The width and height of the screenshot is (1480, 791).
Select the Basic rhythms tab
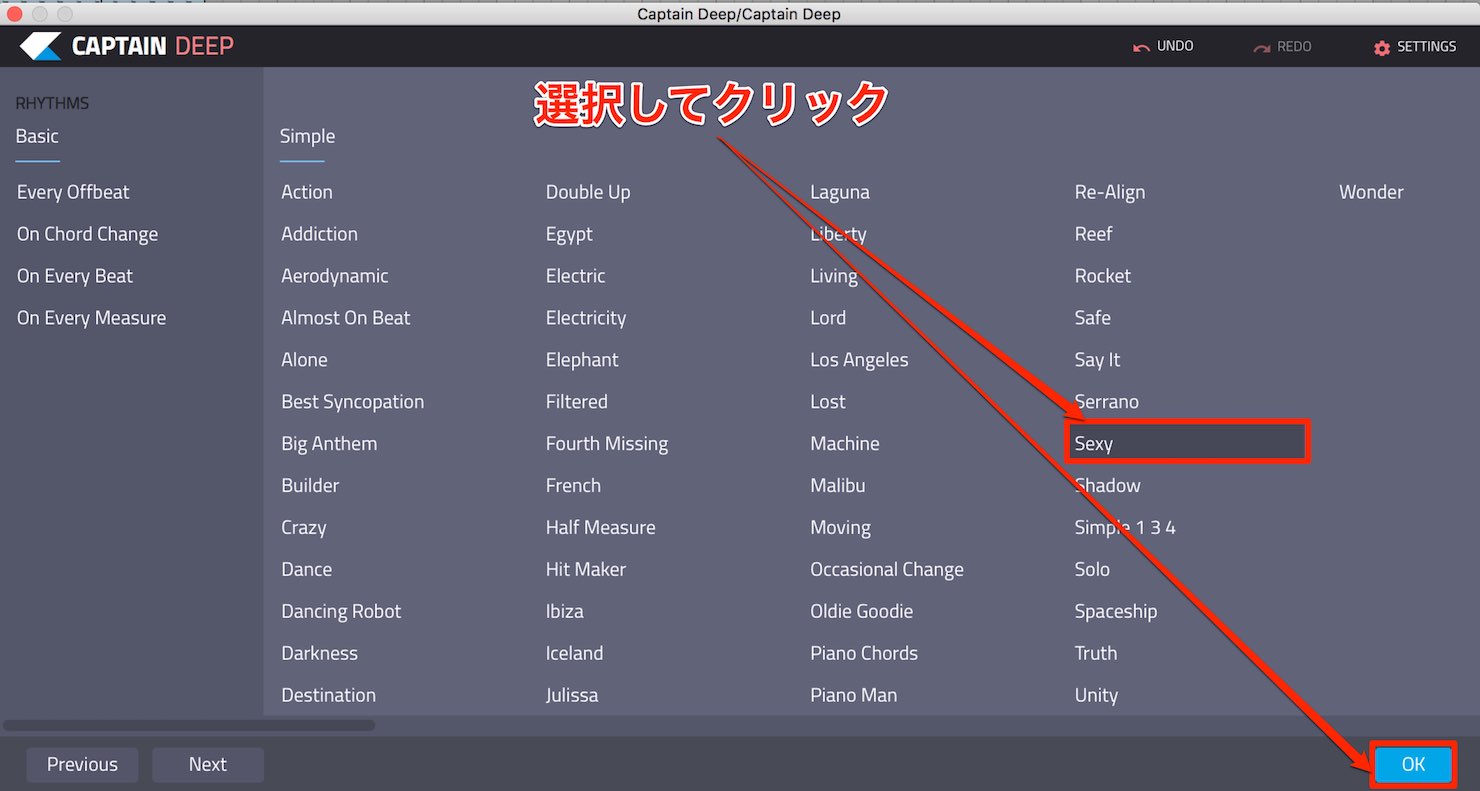coord(37,136)
